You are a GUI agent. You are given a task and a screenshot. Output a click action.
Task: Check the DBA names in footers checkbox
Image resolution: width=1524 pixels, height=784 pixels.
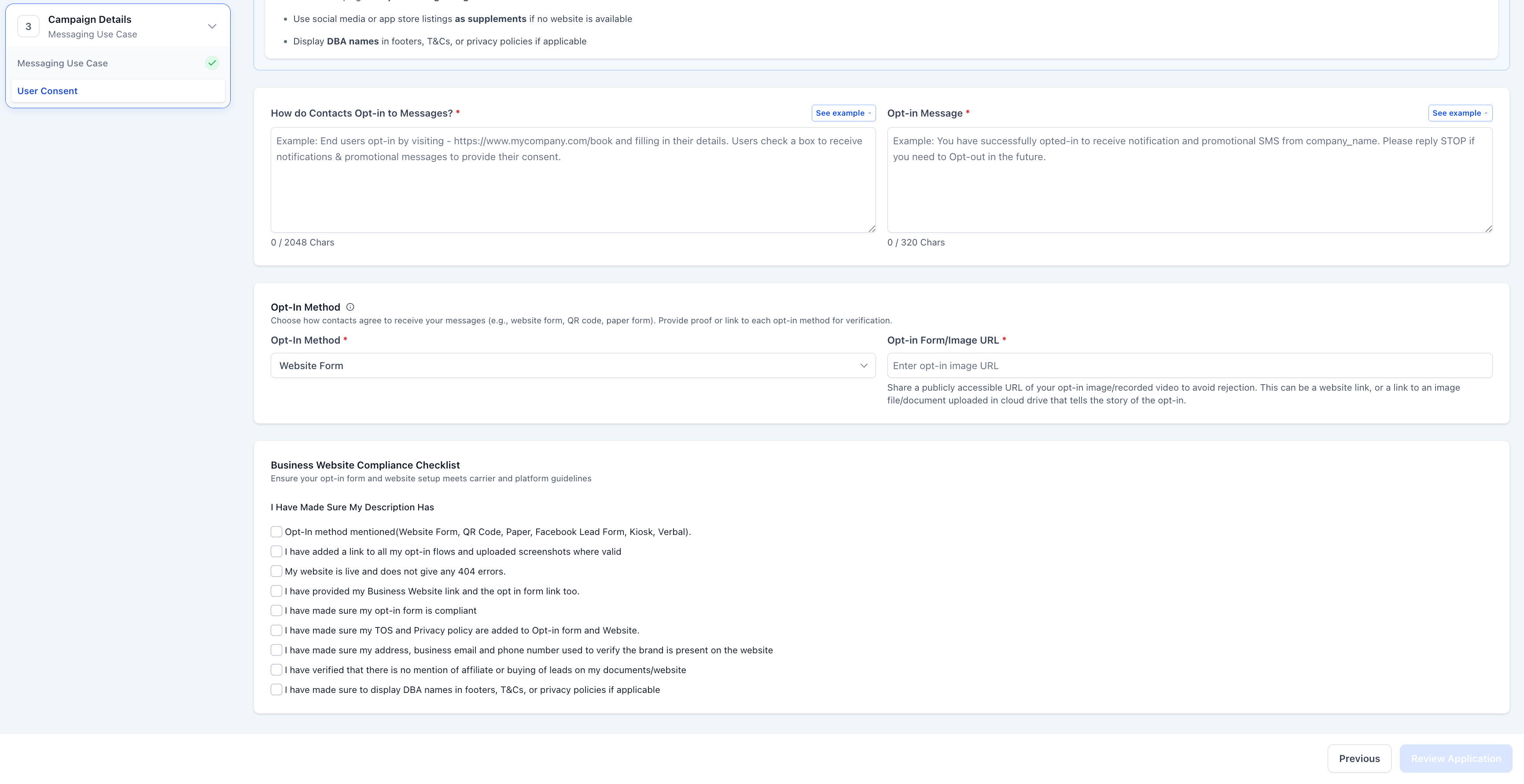click(276, 689)
